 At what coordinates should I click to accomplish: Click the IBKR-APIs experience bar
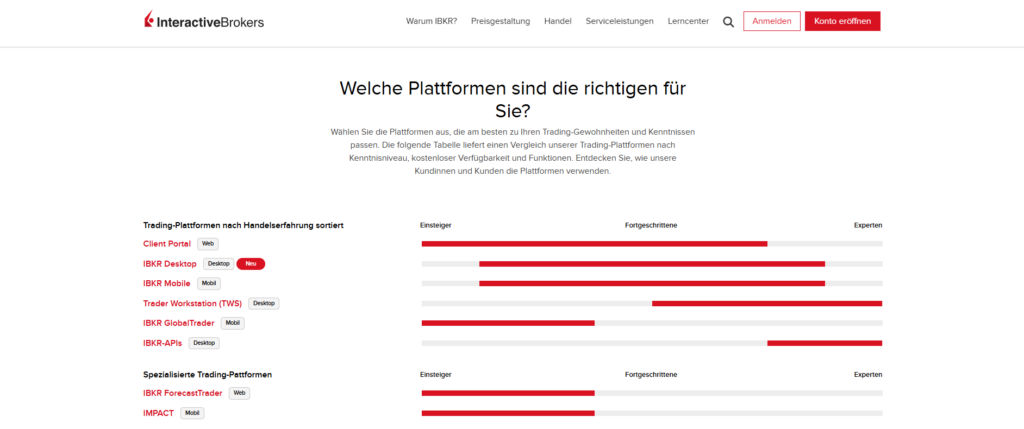(x=652, y=343)
